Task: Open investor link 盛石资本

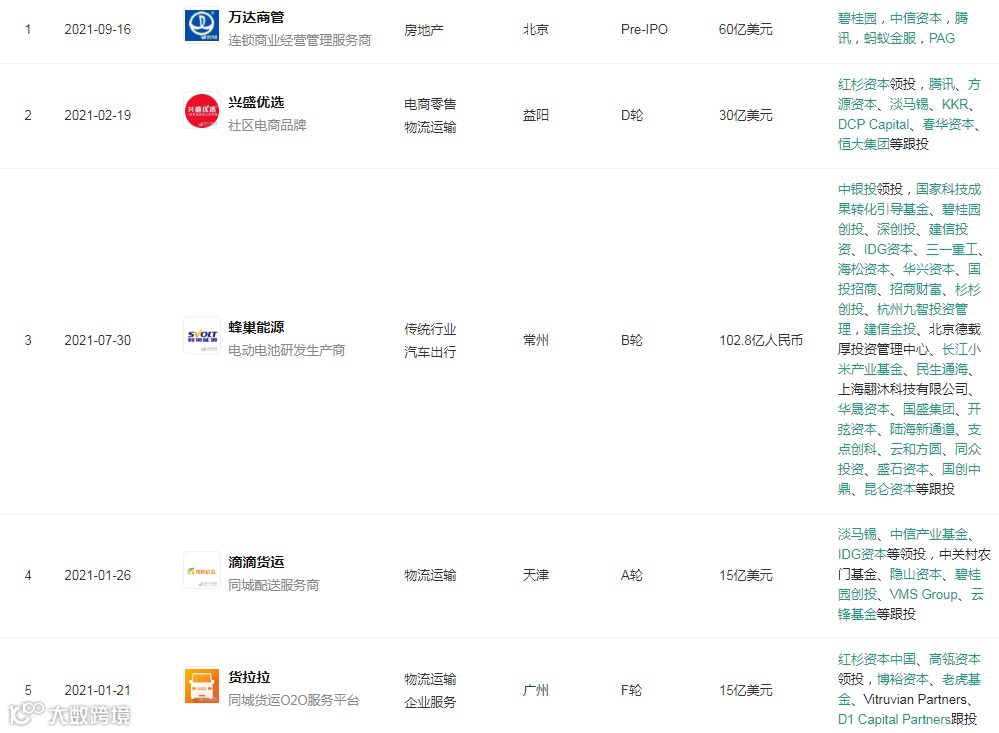Action: point(903,469)
